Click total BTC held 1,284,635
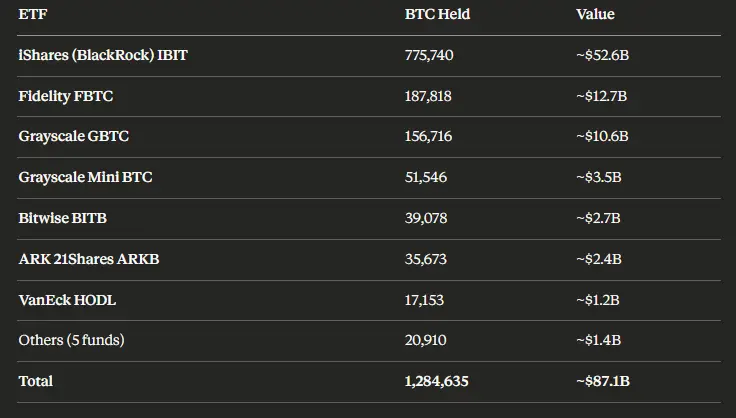The height and width of the screenshot is (418, 736). click(437, 381)
